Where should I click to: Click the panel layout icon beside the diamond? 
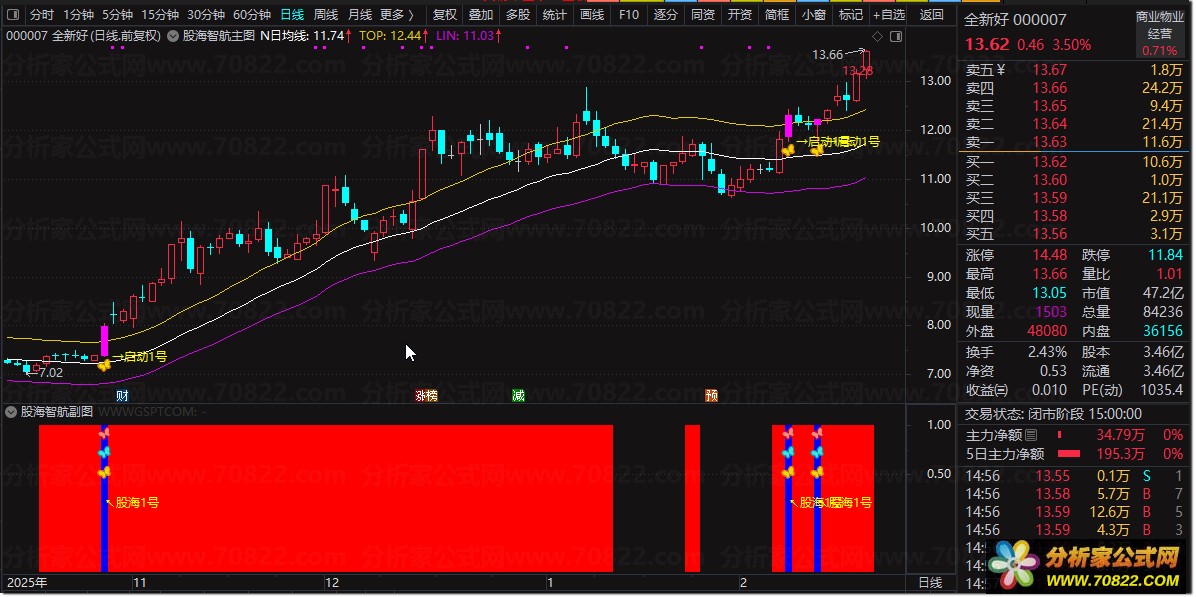(895, 36)
